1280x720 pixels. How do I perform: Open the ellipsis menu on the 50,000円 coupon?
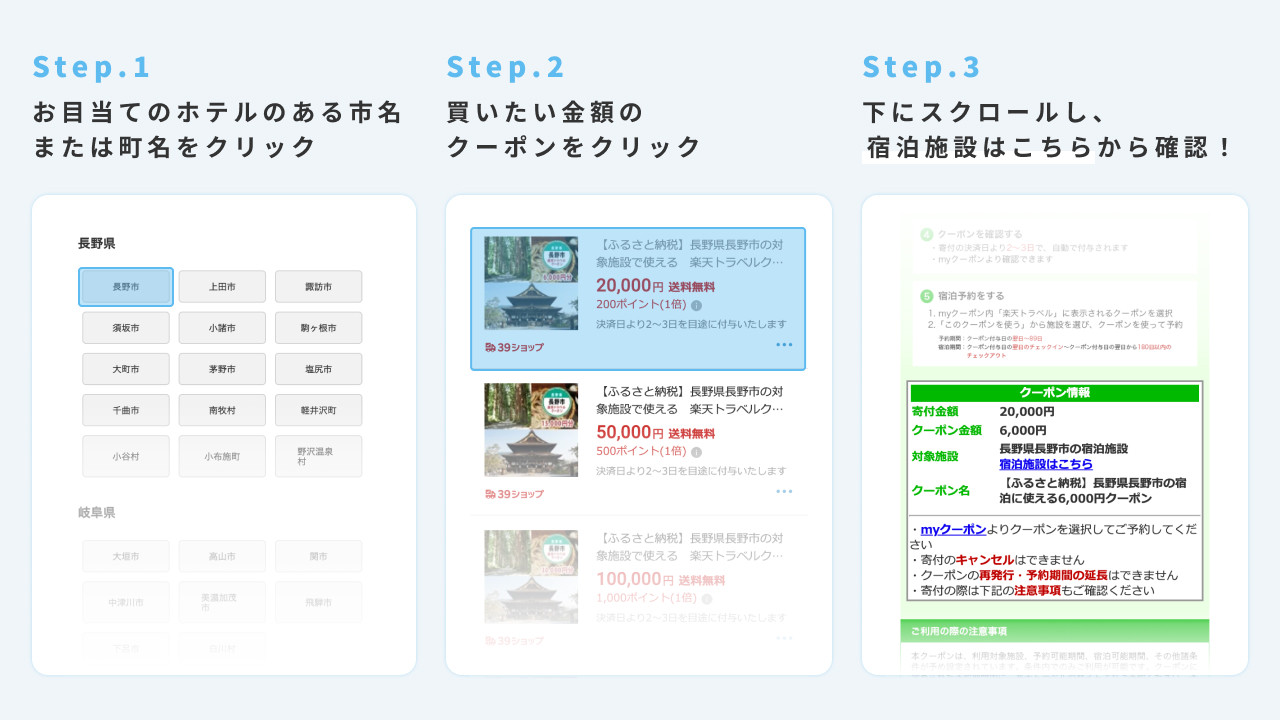(784, 490)
